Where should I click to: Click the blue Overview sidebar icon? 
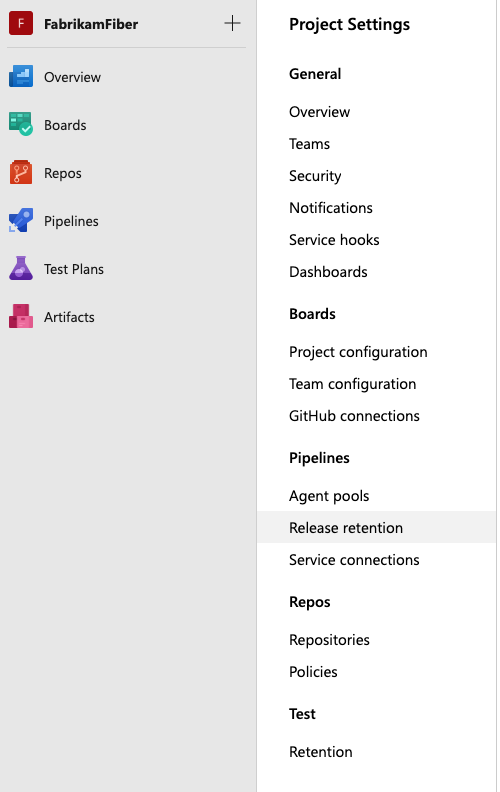point(21,77)
